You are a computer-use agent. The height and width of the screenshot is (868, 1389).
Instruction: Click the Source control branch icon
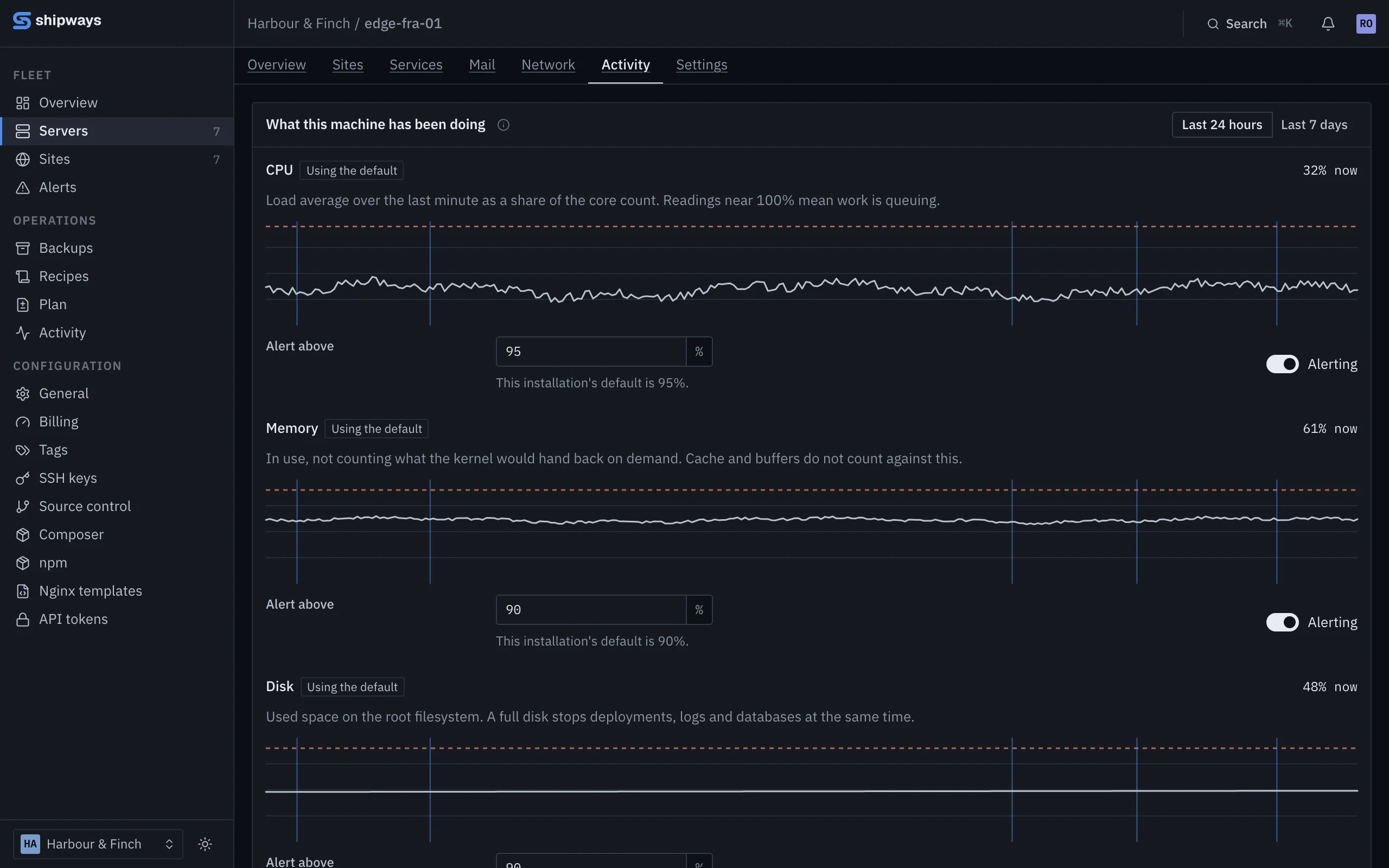pos(23,506)
